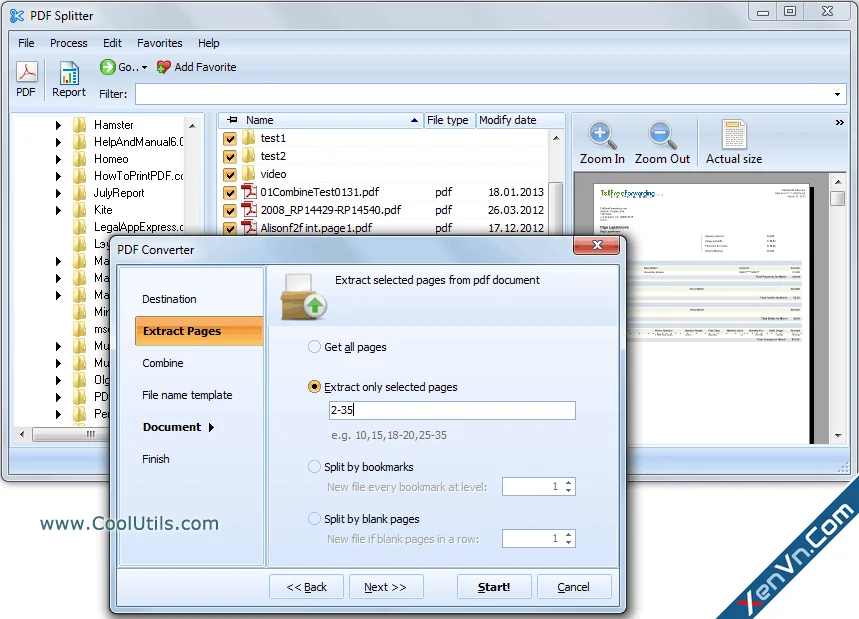Click the preview pane vertical scrollbar thumb
The height and width of the screenshot is (619, 859).
[x=837, y=198]
